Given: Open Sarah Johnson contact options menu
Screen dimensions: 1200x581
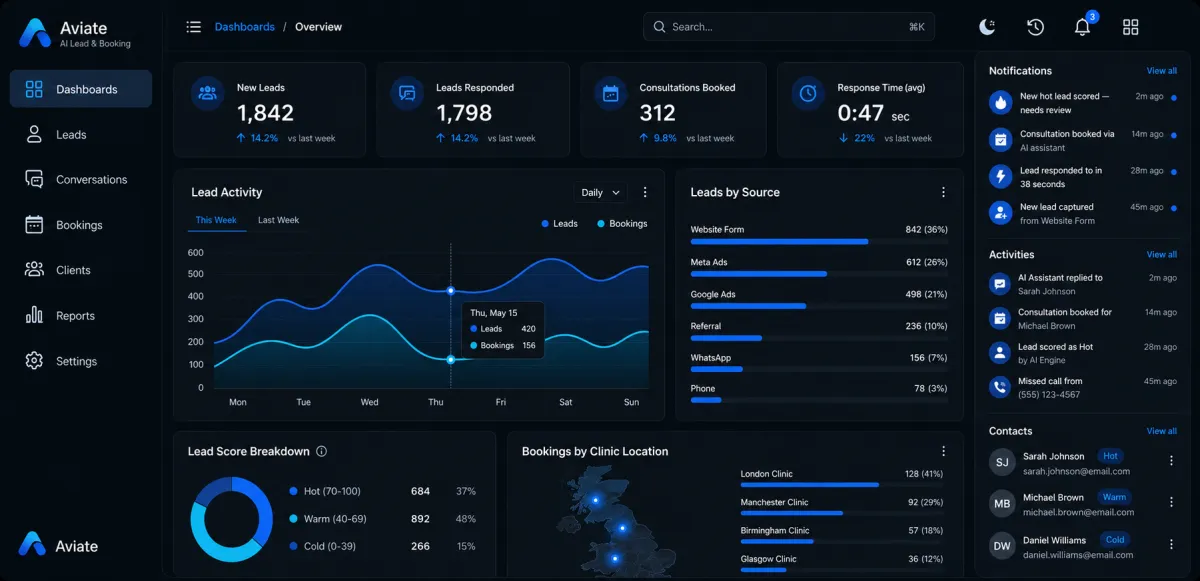Looking at the screenshot, I should (1171, 460).
